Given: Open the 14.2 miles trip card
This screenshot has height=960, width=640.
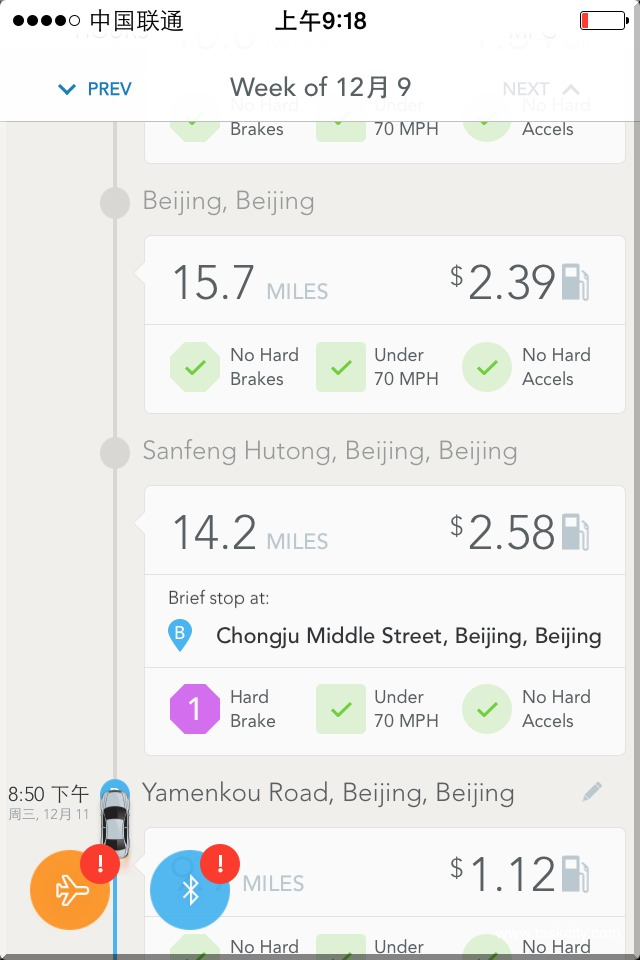Looking at the screenshot, I should click(x=385, y=532).
